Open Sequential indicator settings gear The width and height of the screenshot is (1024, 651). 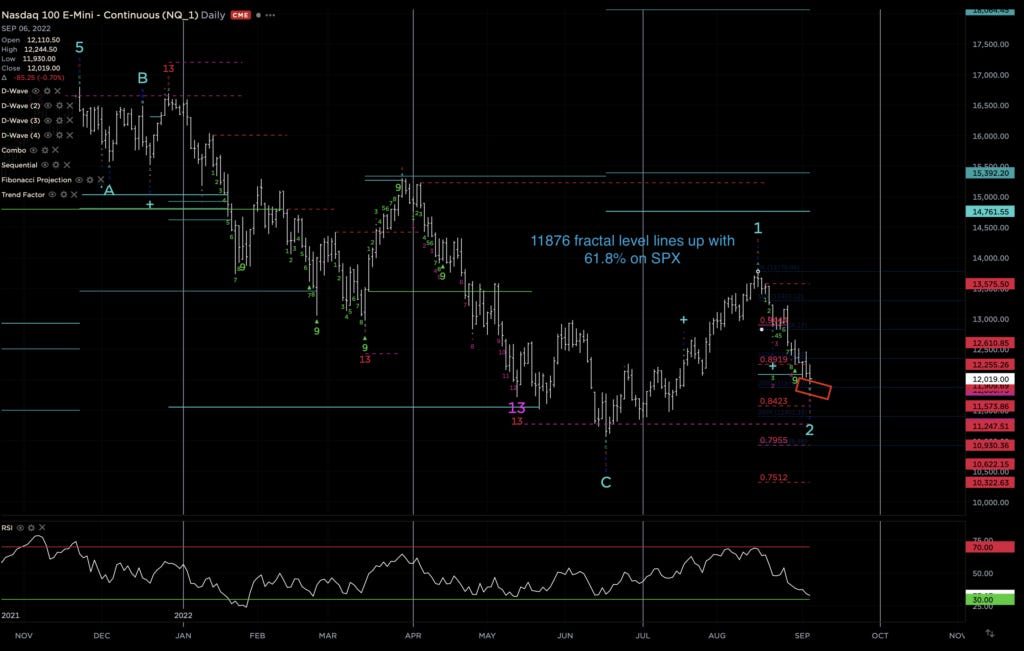click(x=56, y=165)
